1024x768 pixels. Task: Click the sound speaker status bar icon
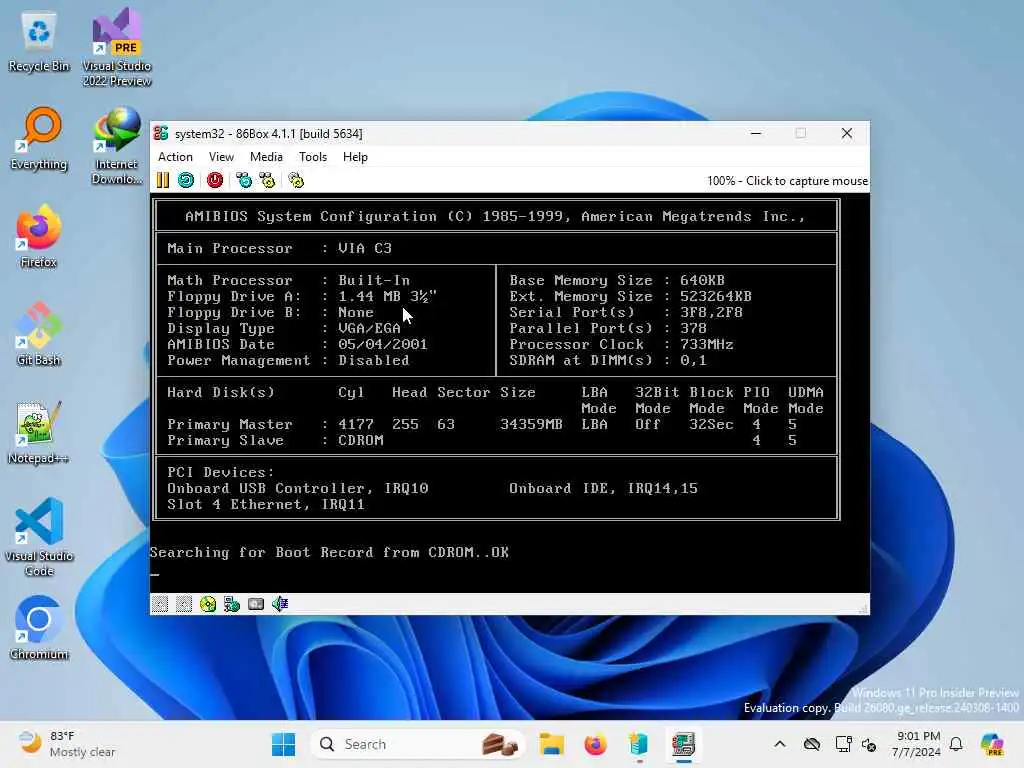280,604
